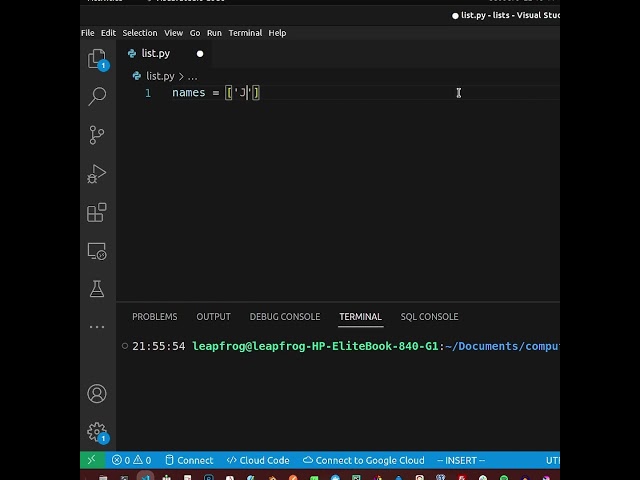Click the Connect status bar button
Screen dimensions: 640x480
point(189,460)
